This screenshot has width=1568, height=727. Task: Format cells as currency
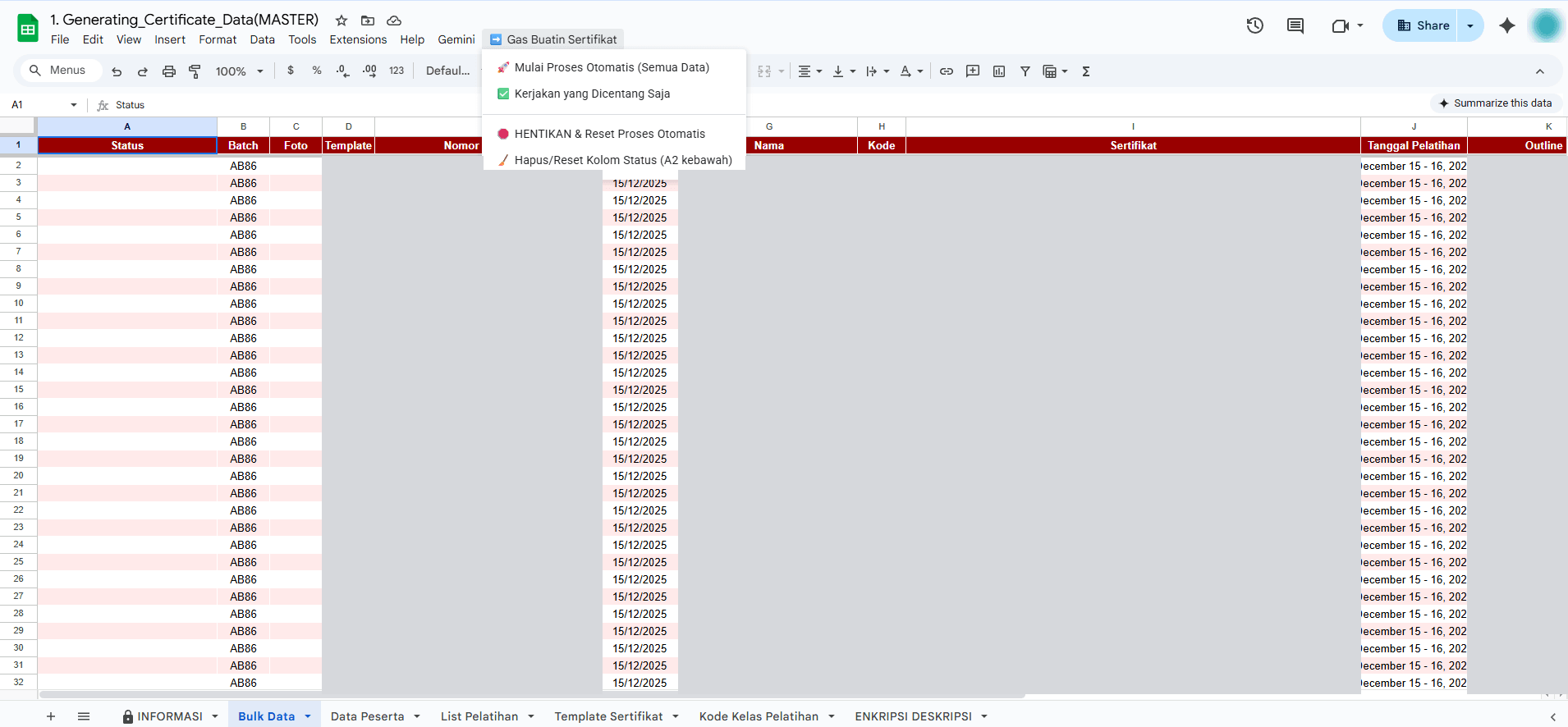coord(291,71)
